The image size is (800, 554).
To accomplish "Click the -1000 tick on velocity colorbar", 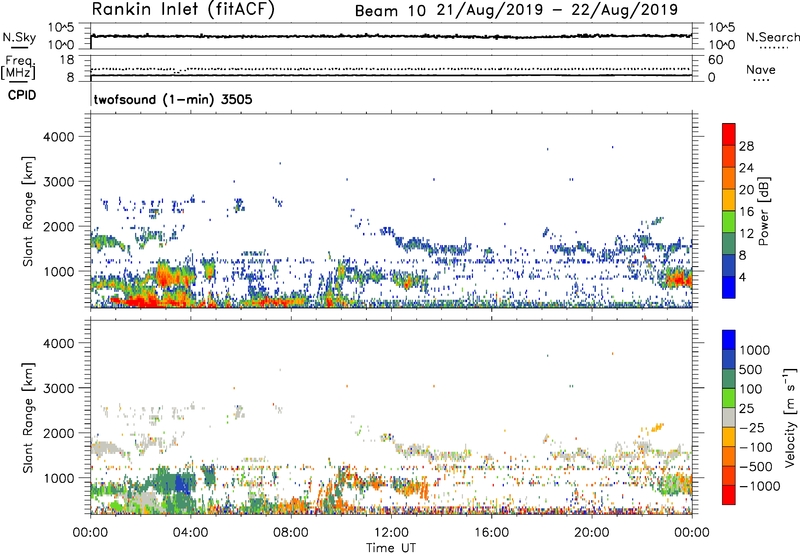I will [759, 486].
